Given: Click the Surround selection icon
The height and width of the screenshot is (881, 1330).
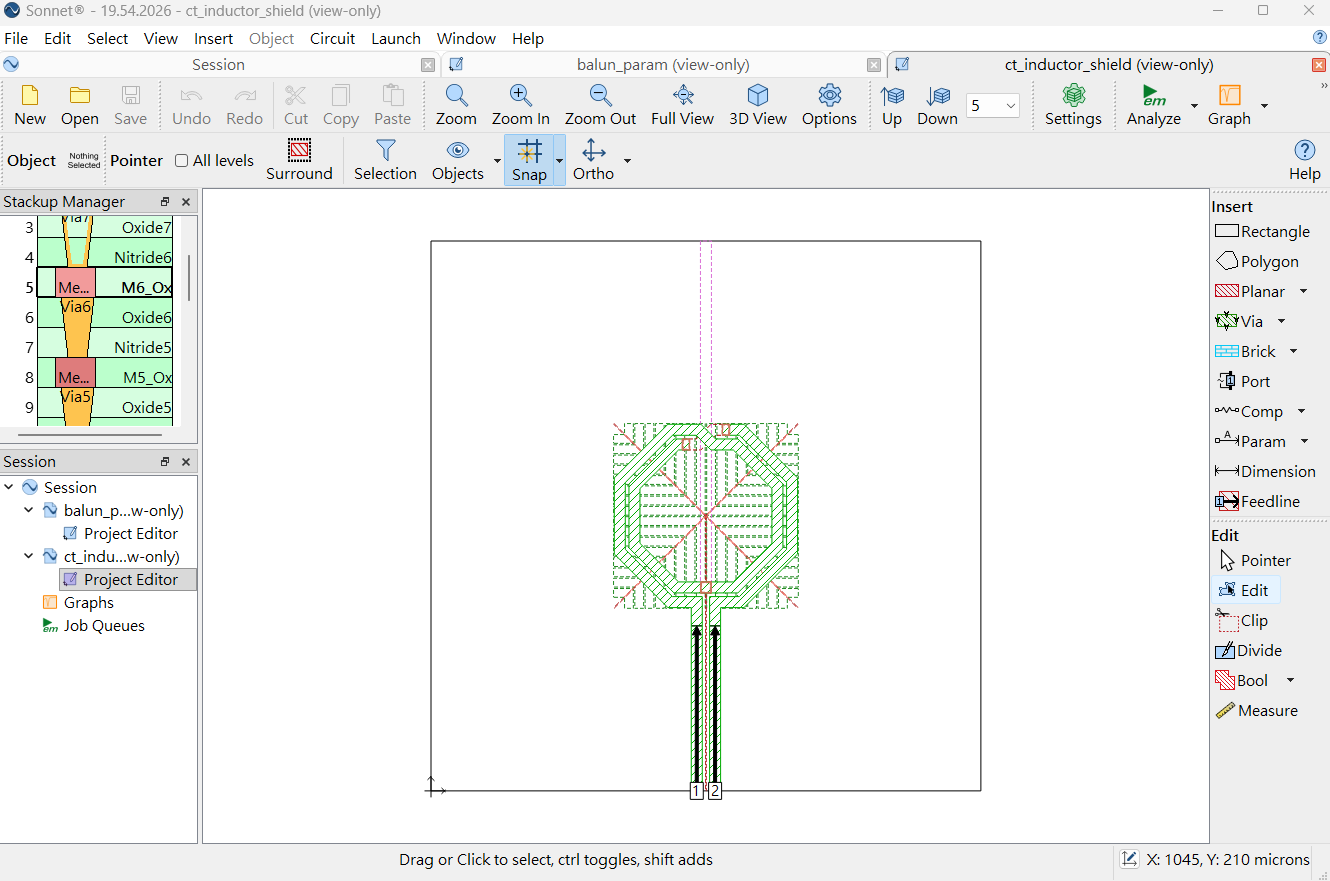Looking at the screenshot, I should [299, 150].
